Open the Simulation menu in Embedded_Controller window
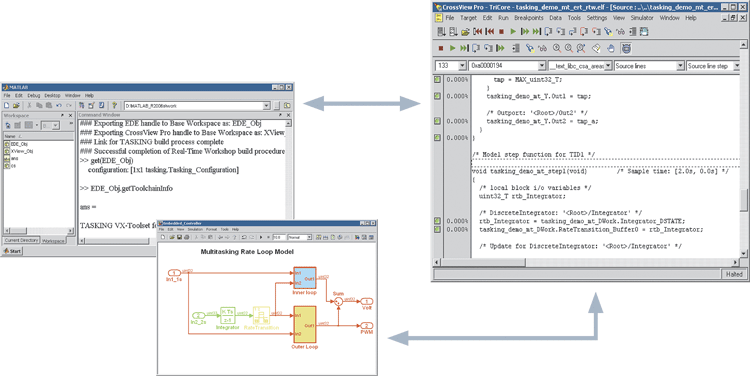The height and width of the screenshot is (376, 750). pos(195,230)
